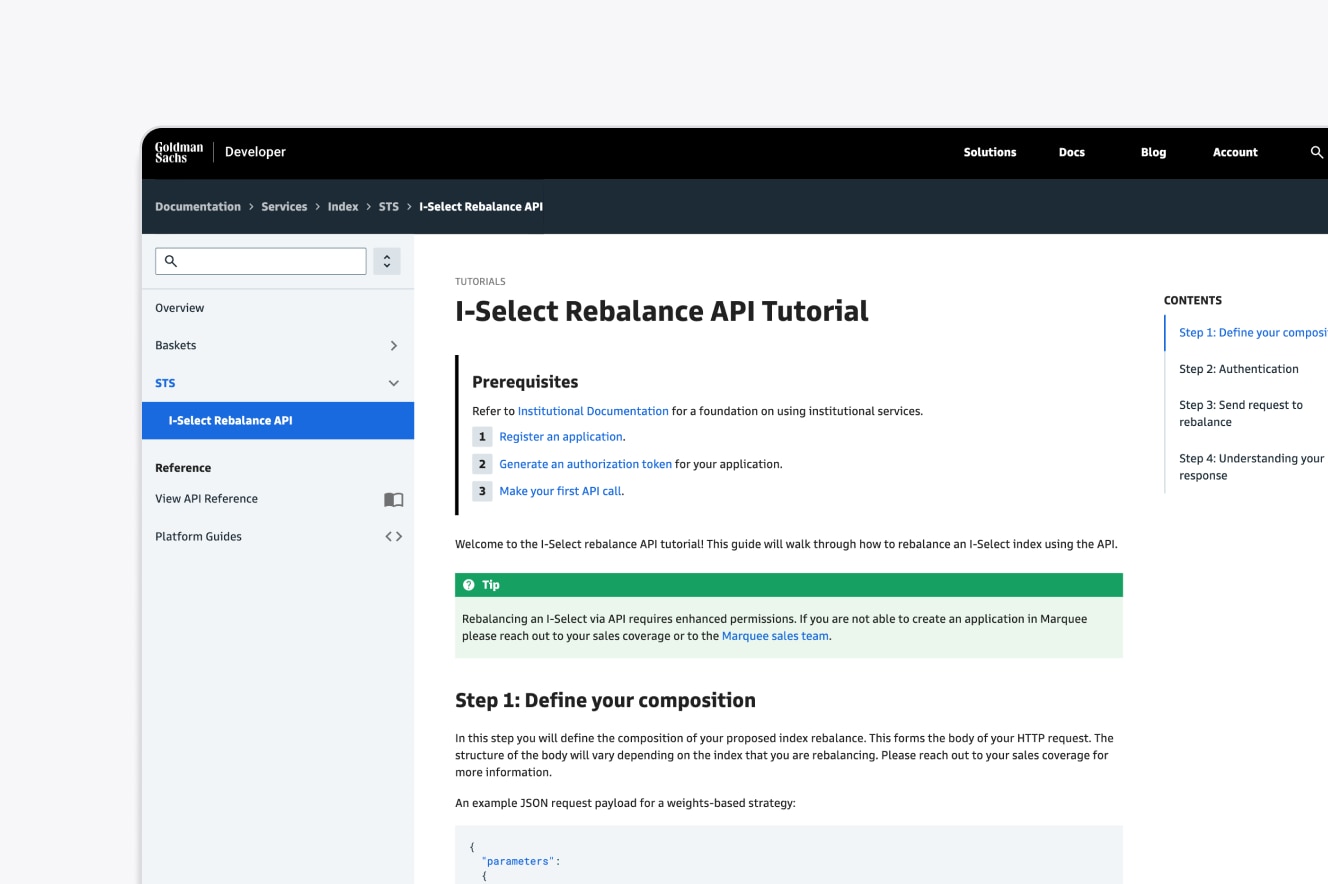Jump to Step 1 in Contents
This screenshot has width=1328, height=884.
[1253, 333]
